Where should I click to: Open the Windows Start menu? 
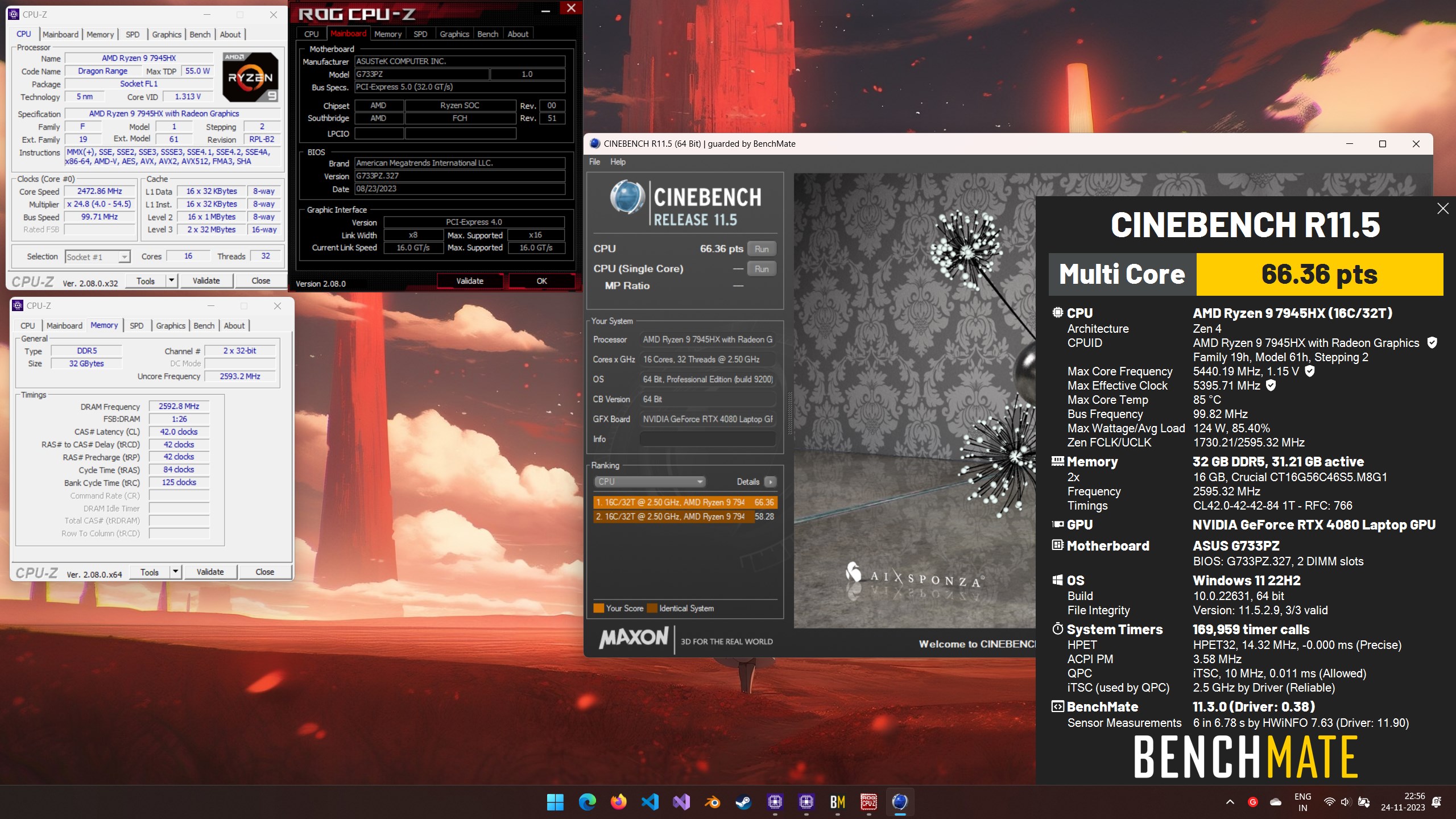click(555, 802)
